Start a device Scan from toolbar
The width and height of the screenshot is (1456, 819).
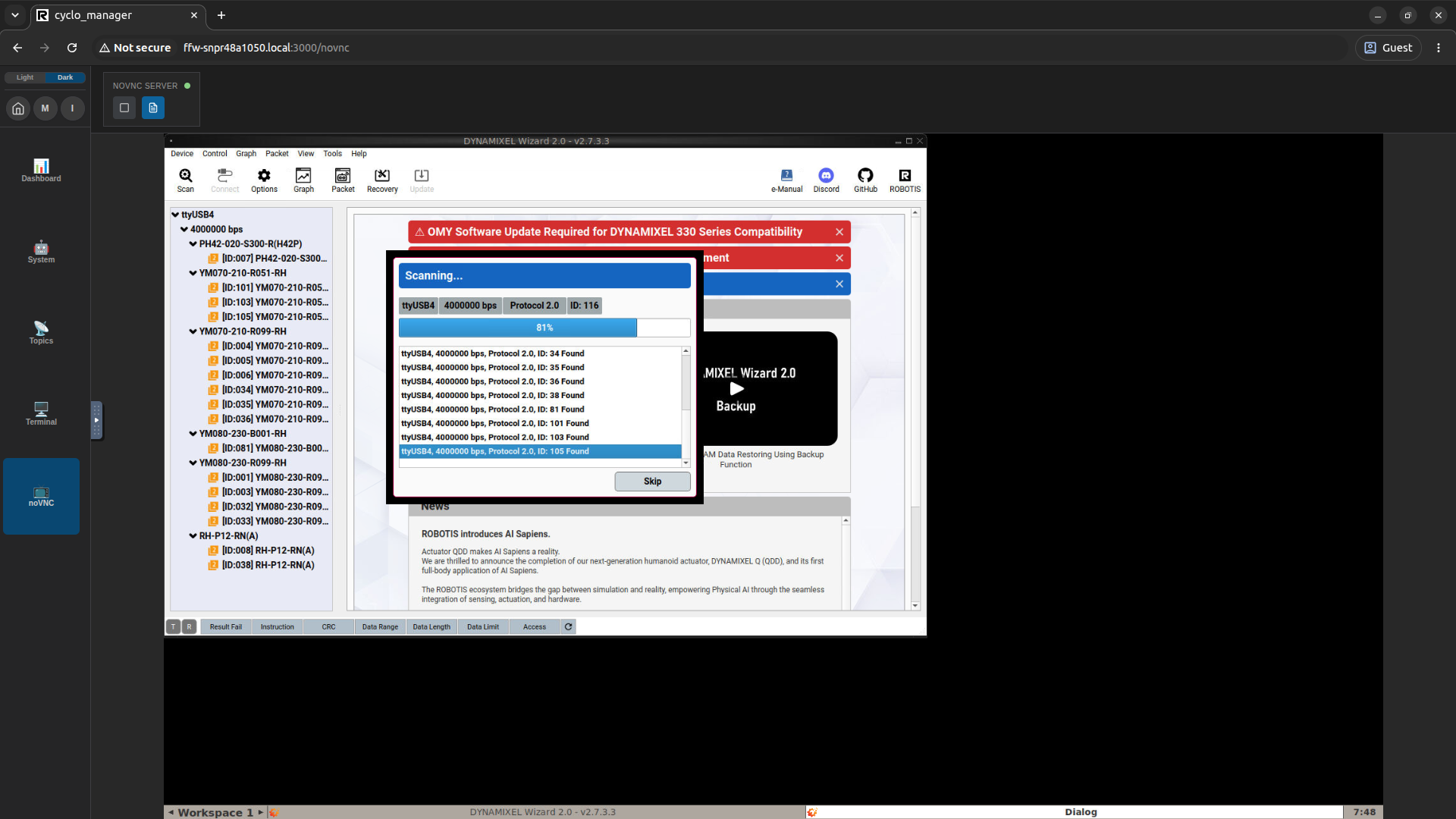[x=185, y=180]
